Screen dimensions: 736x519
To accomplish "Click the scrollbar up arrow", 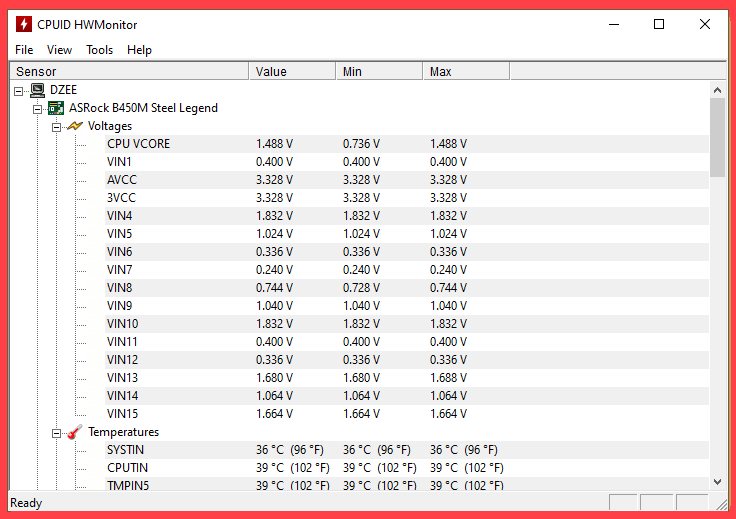I will [717, 90].
